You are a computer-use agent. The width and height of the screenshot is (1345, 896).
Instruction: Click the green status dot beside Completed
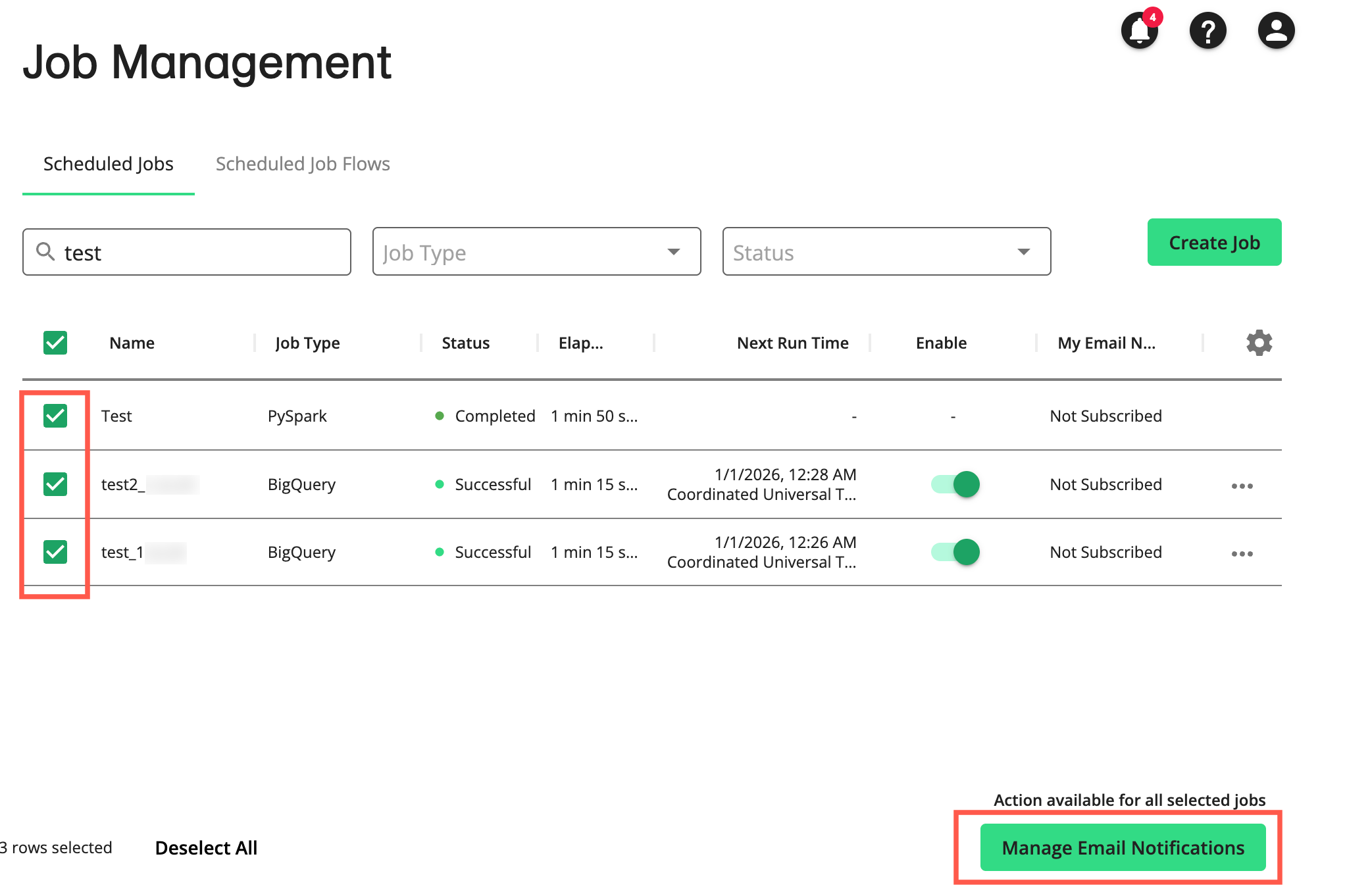(440, 416)
